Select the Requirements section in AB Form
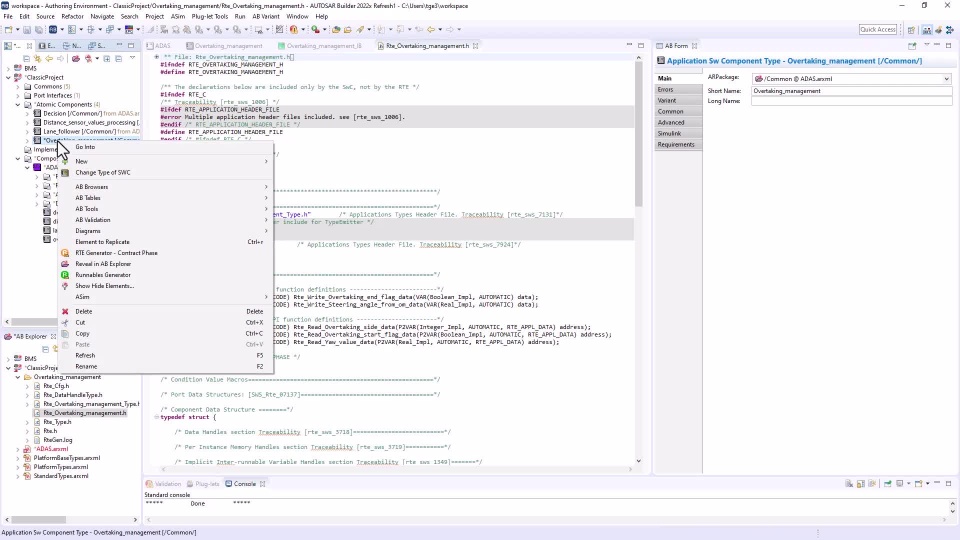960x540 pixels. pyautogui.click(x=676, y=145)
